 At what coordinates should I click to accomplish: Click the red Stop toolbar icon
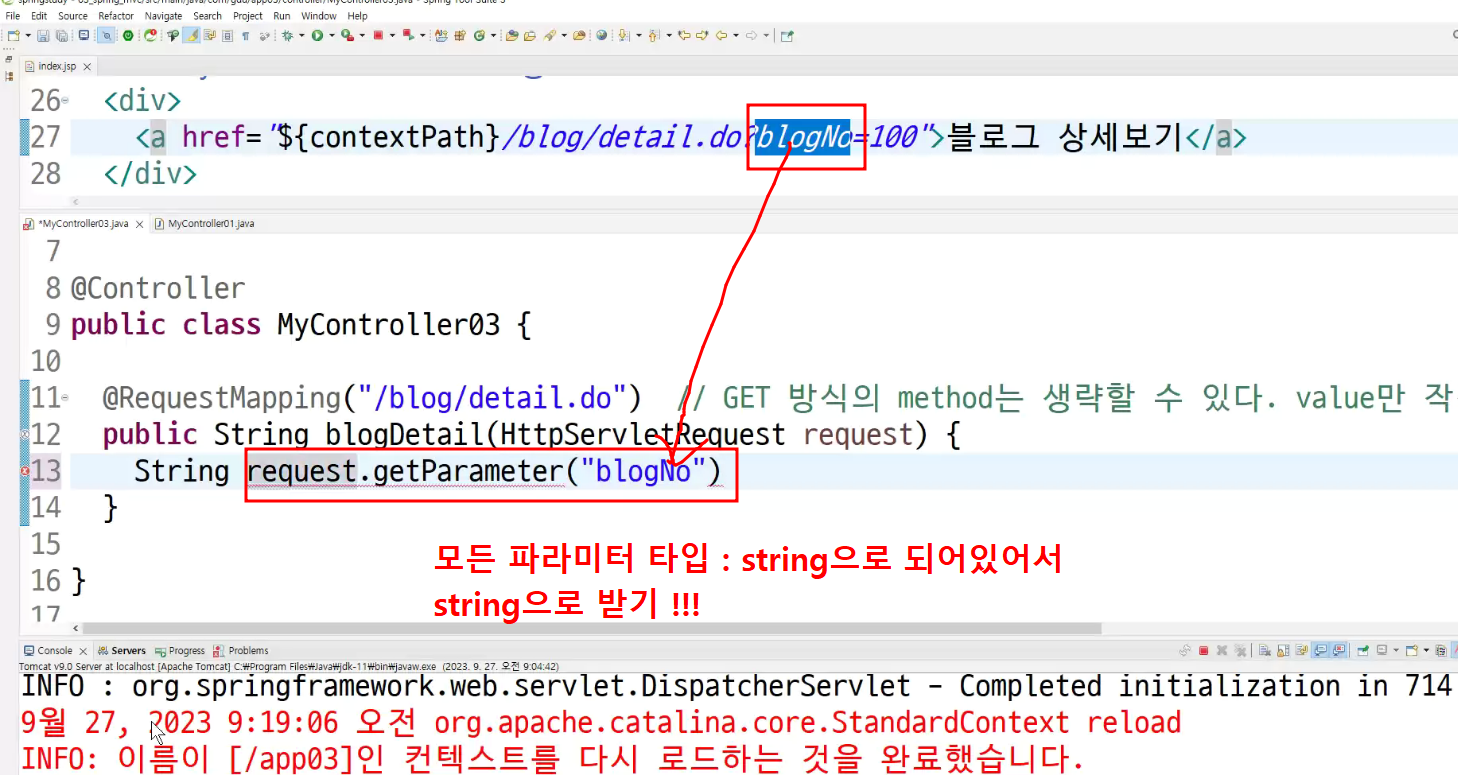(x=377, y=35)
